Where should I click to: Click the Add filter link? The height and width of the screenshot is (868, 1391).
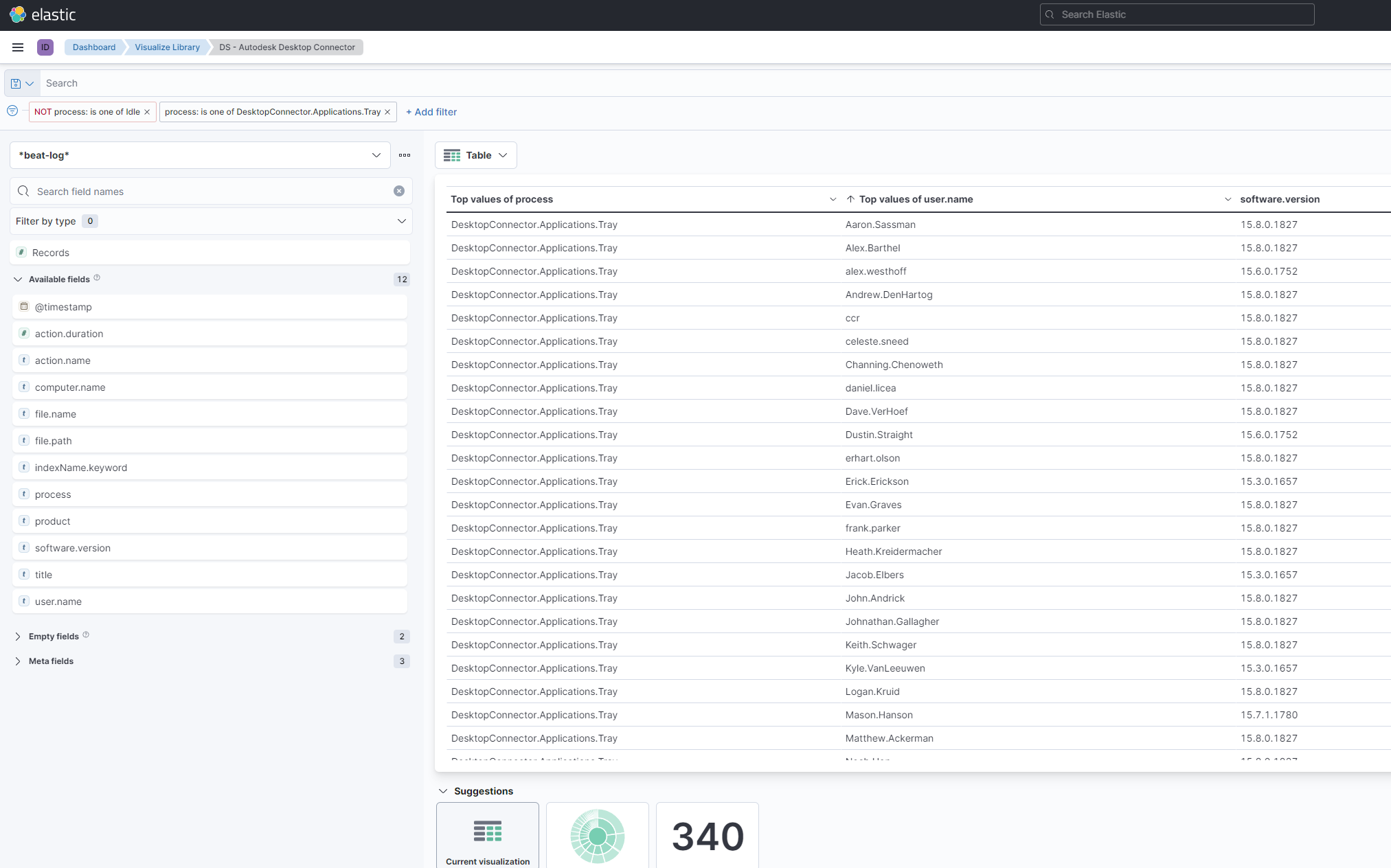point(431,112)
